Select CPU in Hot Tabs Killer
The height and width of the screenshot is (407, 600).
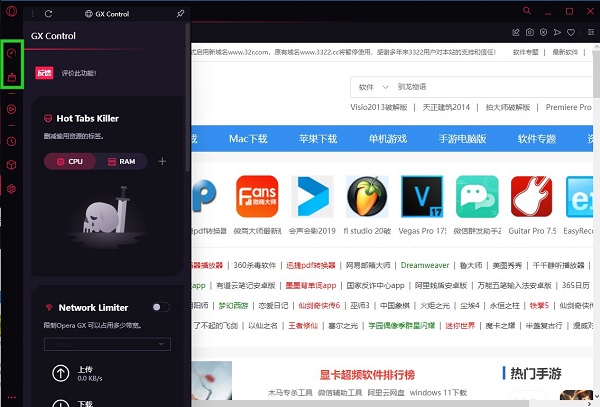(69, 161)
